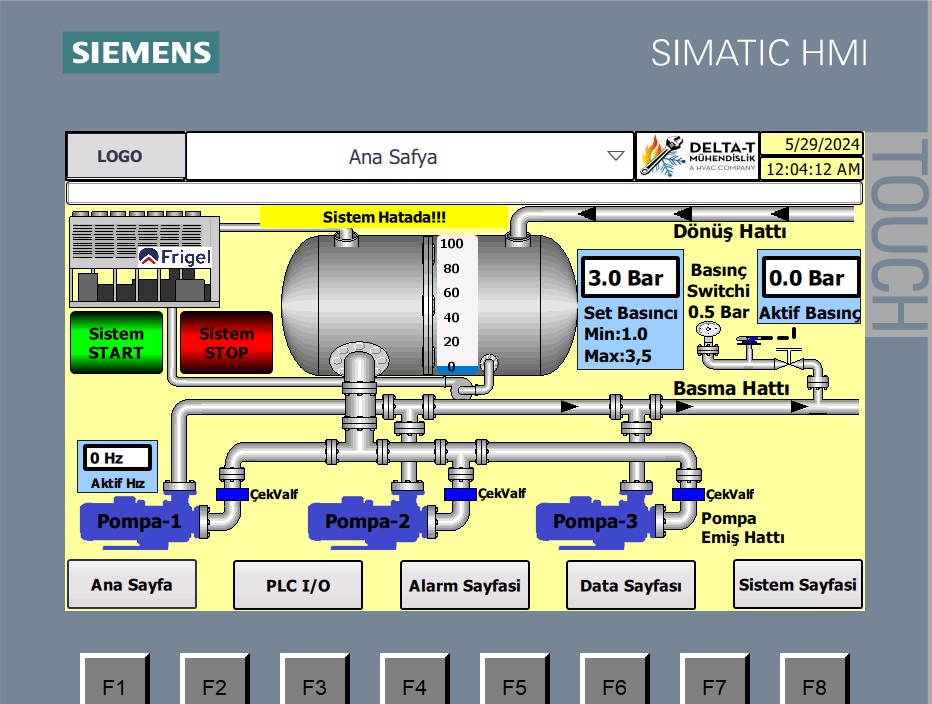Open the Sistem Sayfasi page
Screen dimensions: 932x704
pos(797,584)
